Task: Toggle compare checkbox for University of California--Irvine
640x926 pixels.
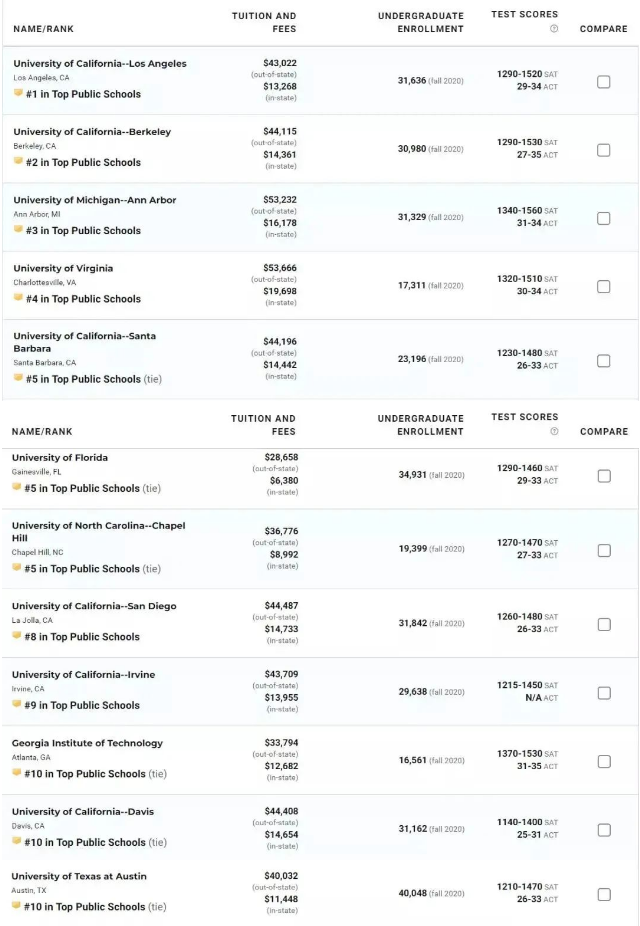Action: 604,693
